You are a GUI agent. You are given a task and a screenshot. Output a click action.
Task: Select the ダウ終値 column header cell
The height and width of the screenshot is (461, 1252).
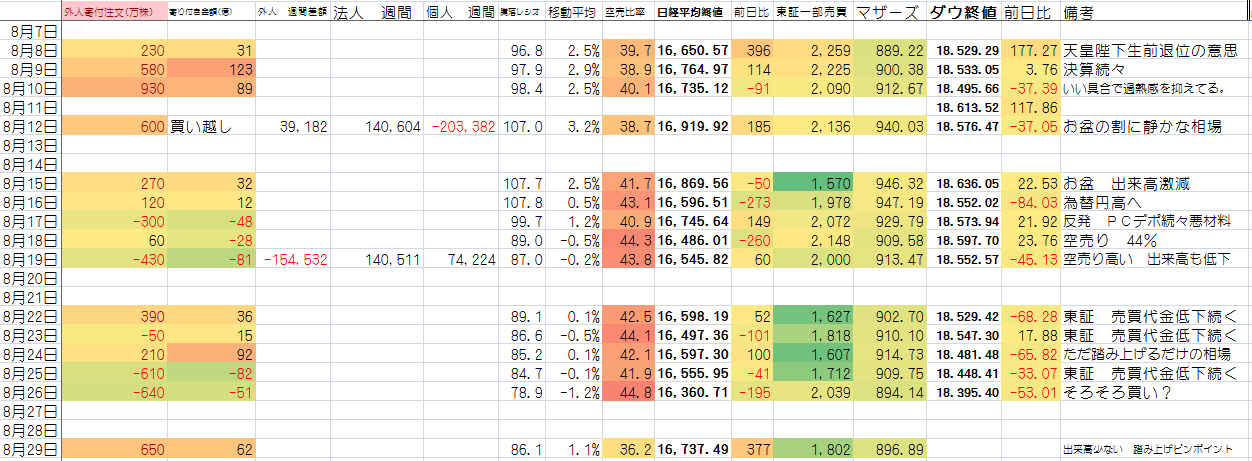click(x=962, y=13)
